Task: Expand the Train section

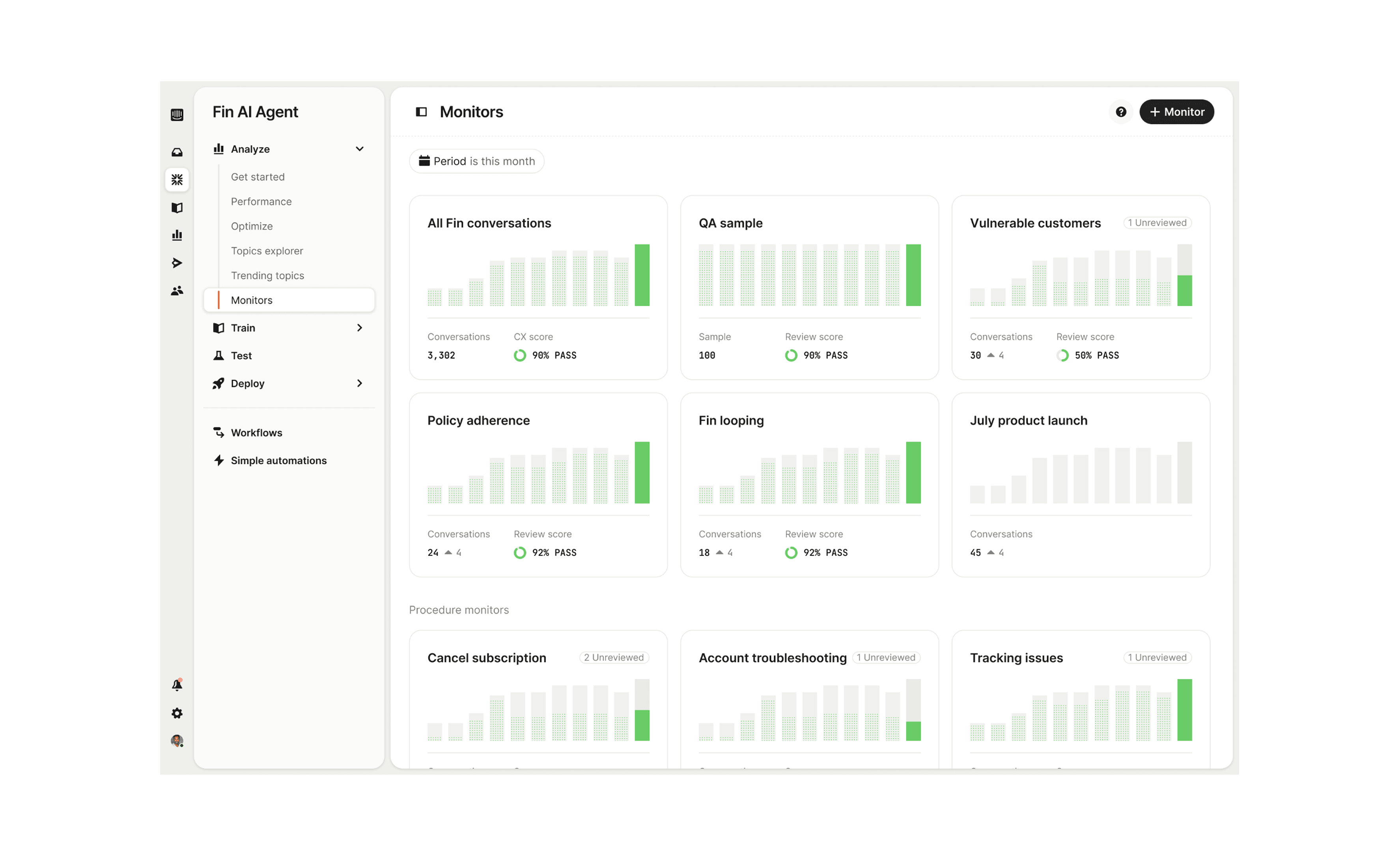Action: [x=359, y=327]
